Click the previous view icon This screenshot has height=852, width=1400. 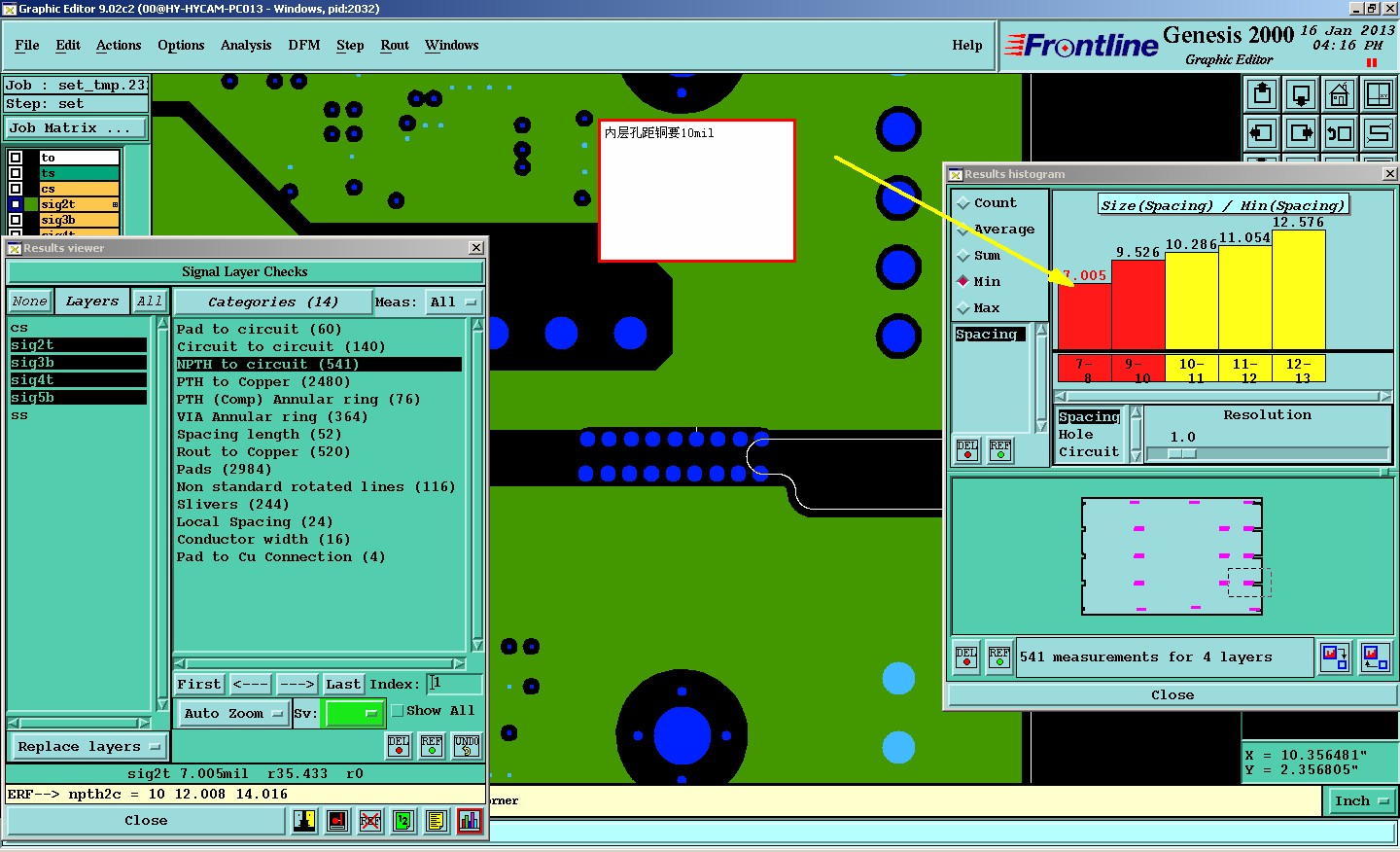pos(1340,132)
